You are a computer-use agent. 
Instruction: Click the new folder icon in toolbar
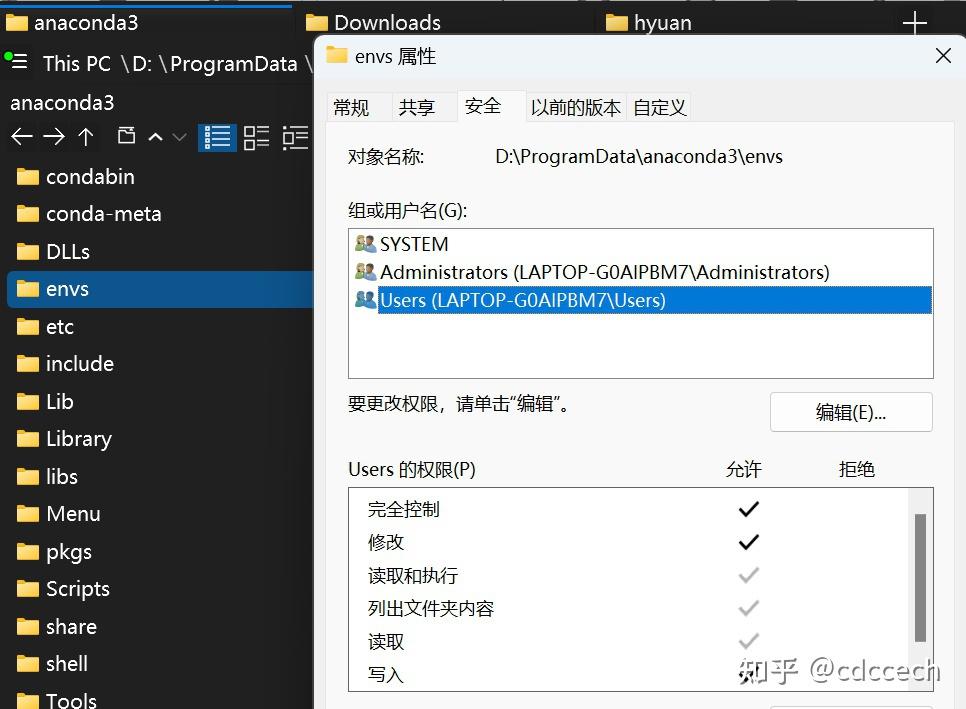[x=126, y=136]
